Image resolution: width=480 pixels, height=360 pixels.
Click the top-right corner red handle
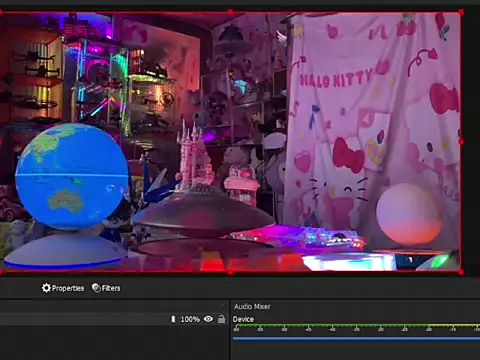click(x=461, y=12)
